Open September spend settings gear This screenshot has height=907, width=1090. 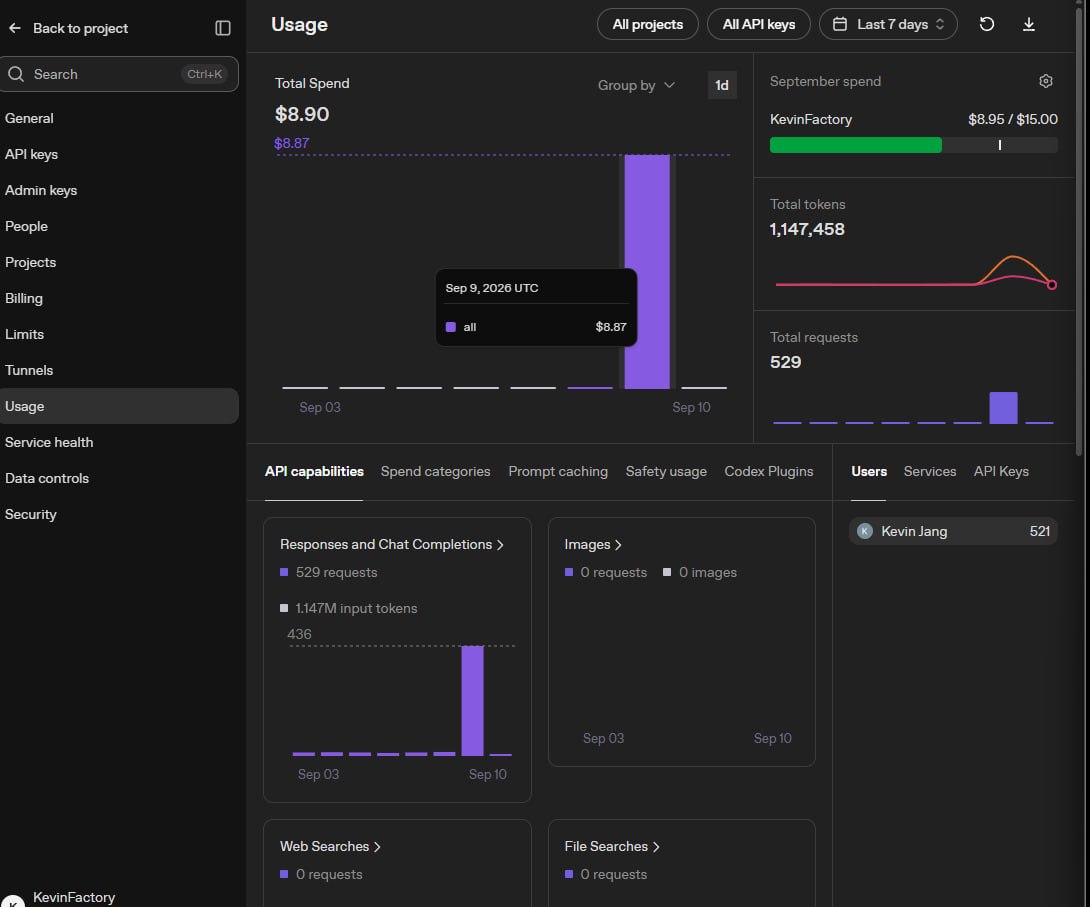tap(1046, 81)
